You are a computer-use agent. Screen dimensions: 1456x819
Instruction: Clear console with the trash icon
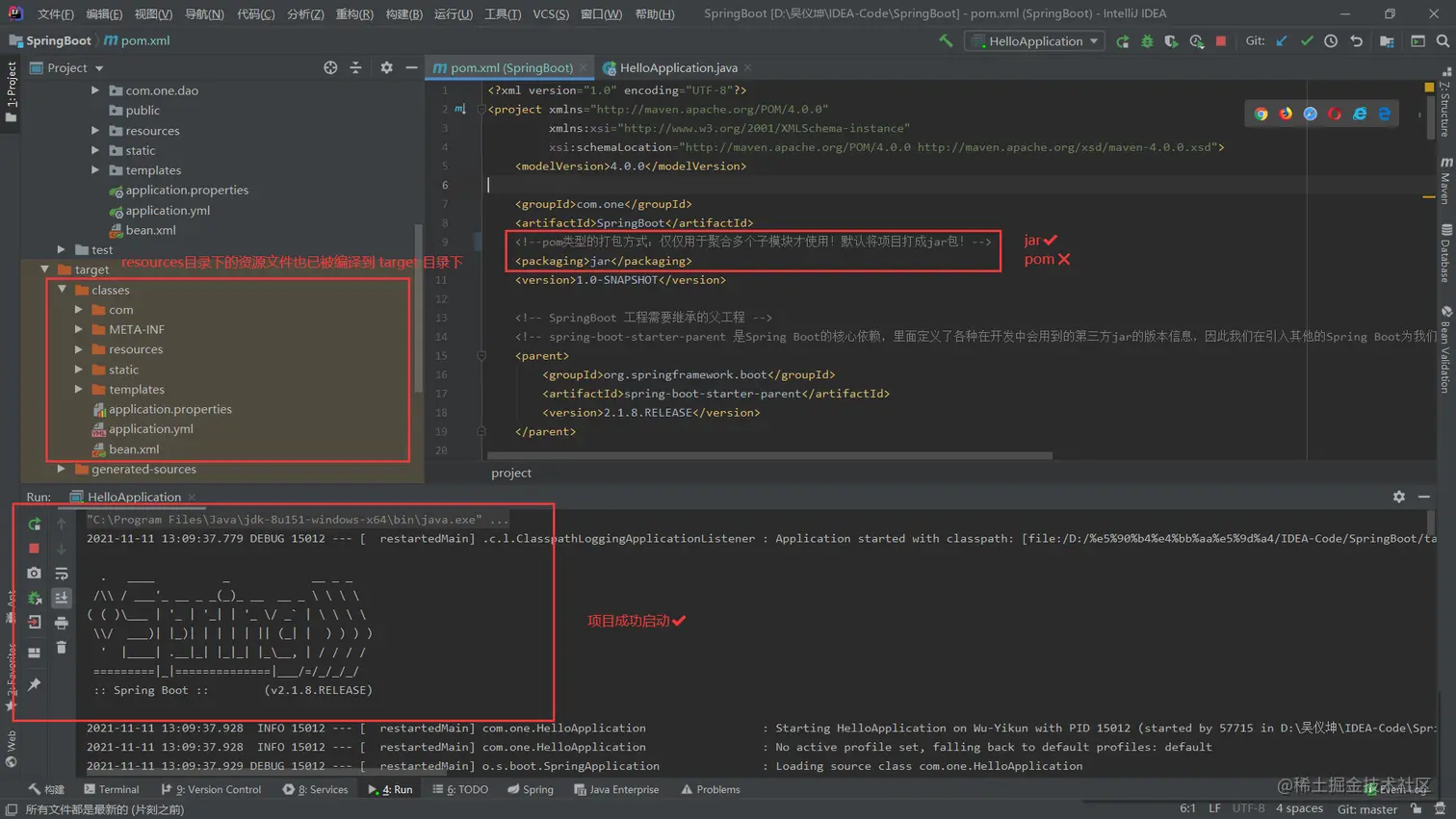coord(61,648)
